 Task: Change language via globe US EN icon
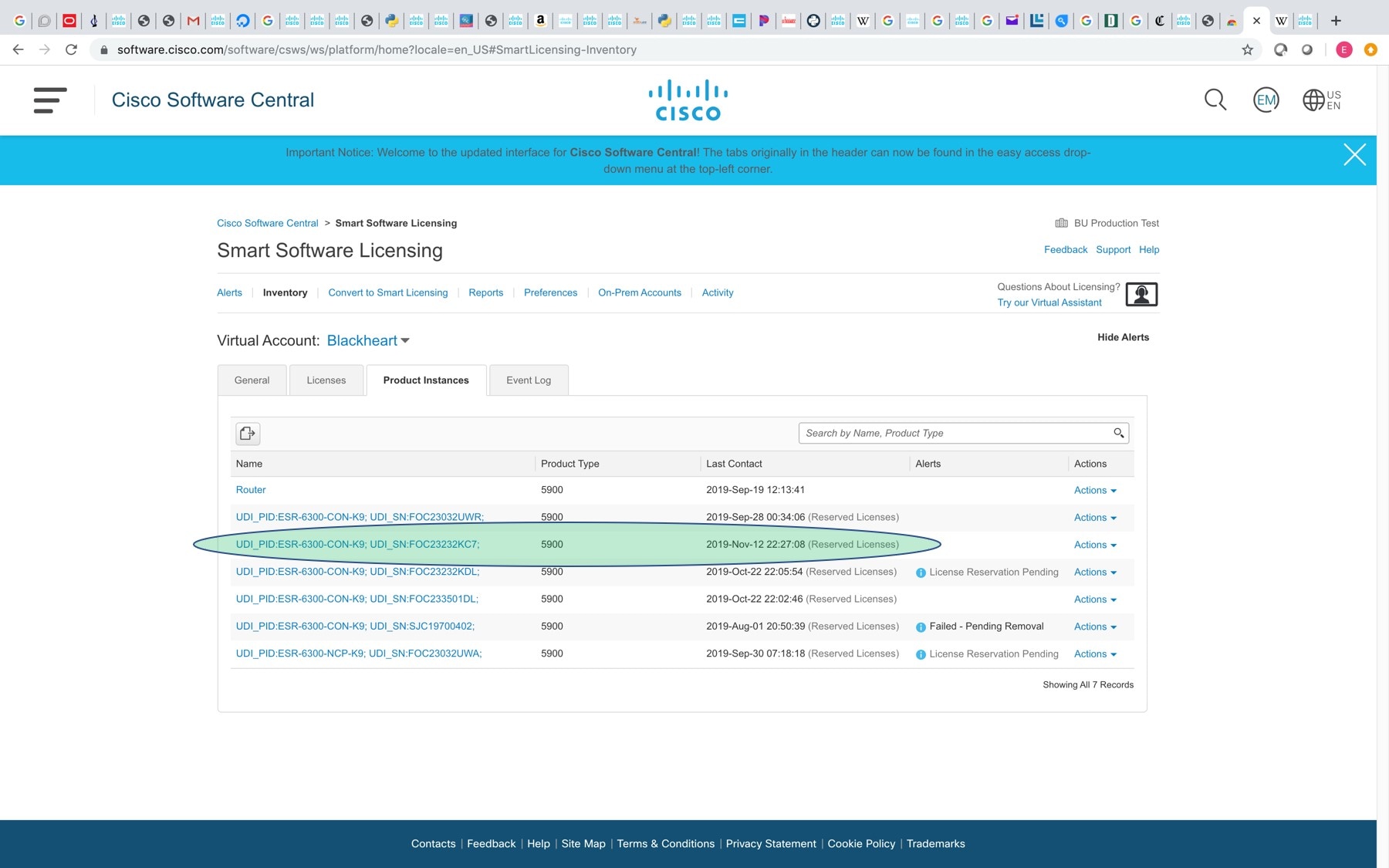click(1322, 100)
